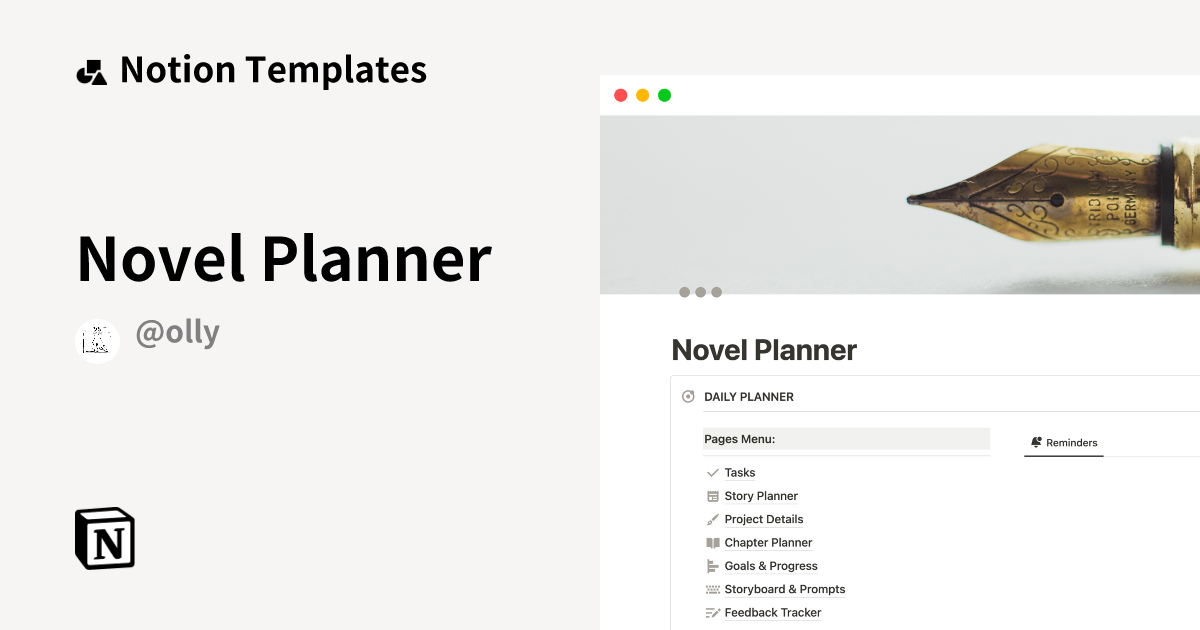Screen dimensions: 1200x630
Task: Open the Reminders tab
Action: [x=1064, y=443]
